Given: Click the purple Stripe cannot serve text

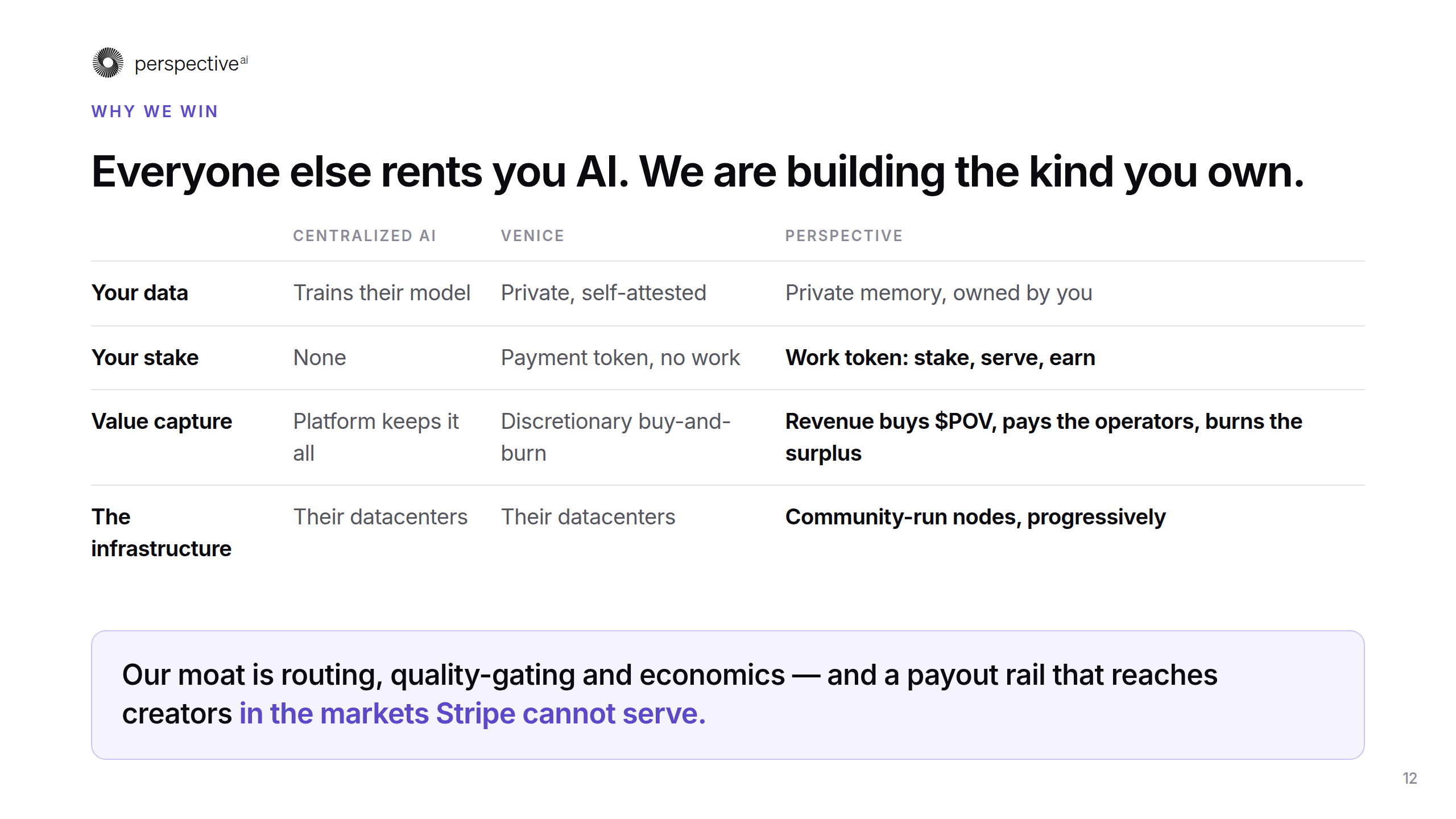Looking at the screenshot, I should (472, 714).
